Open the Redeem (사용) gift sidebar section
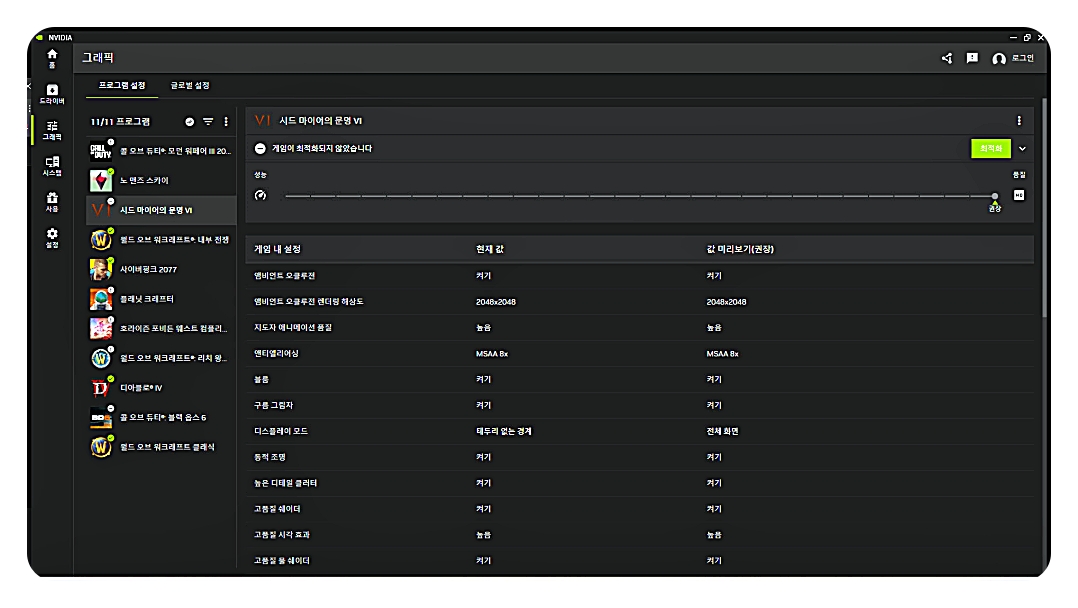 (52, 202)
